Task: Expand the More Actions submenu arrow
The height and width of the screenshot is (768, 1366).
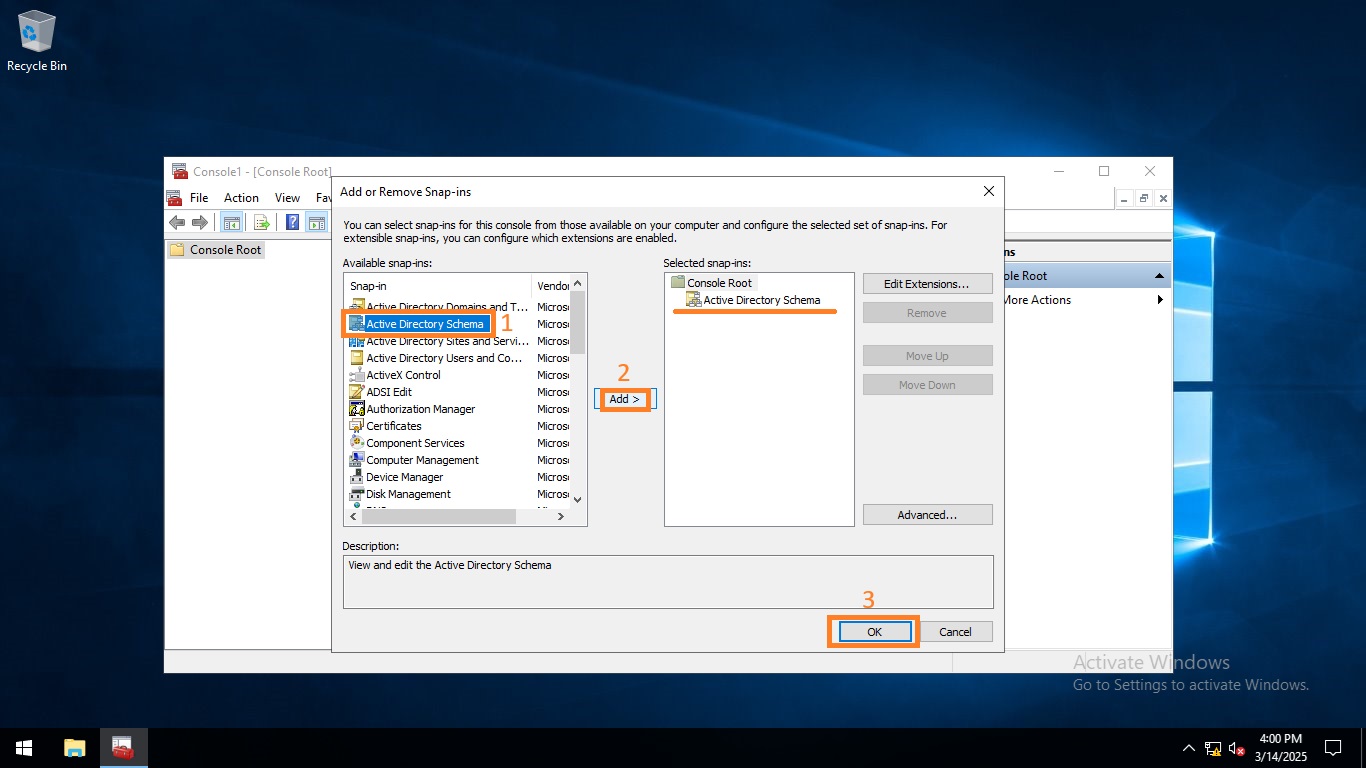Action: tap(1160, 300)
